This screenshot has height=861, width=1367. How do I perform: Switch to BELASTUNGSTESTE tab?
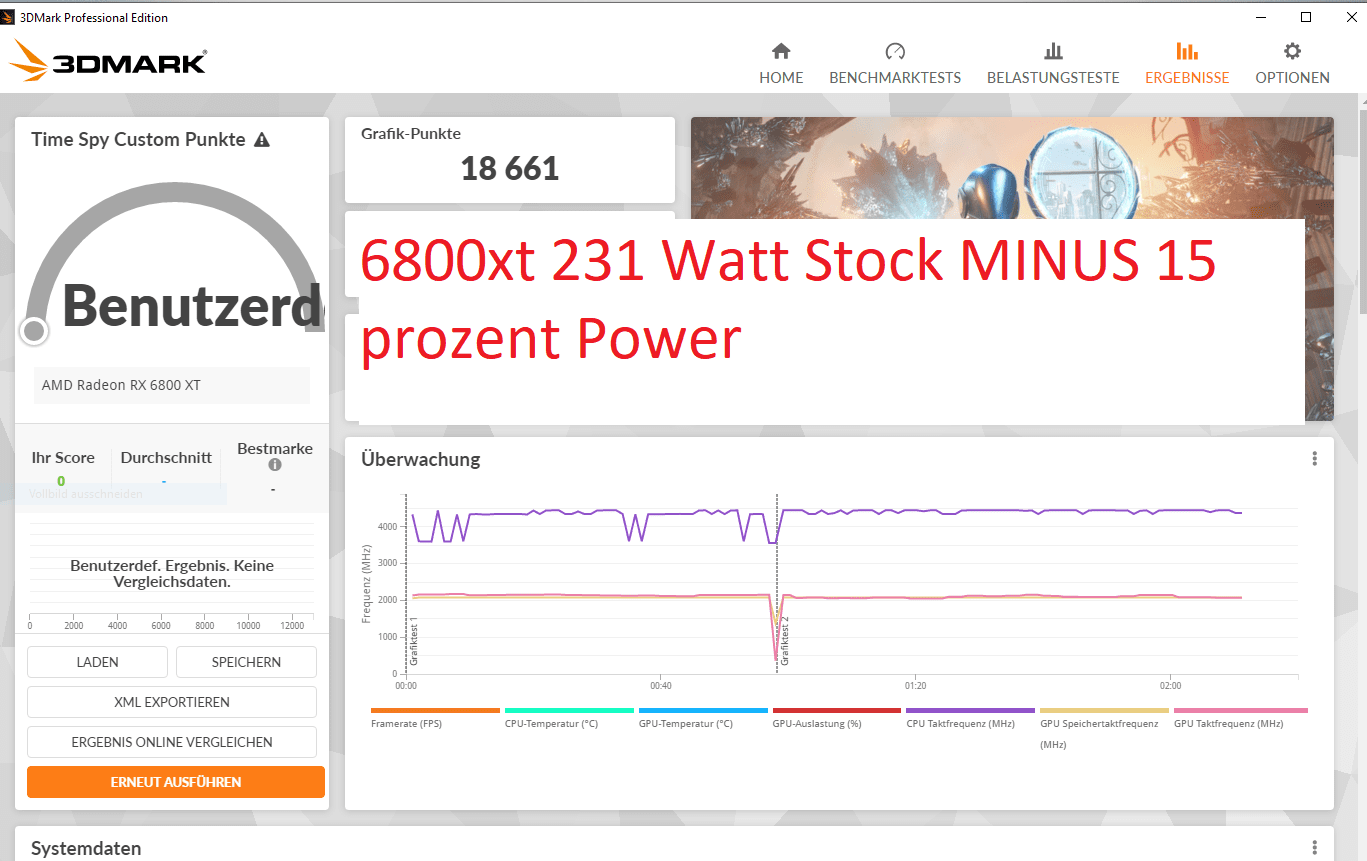click(x=1053, y=64)
